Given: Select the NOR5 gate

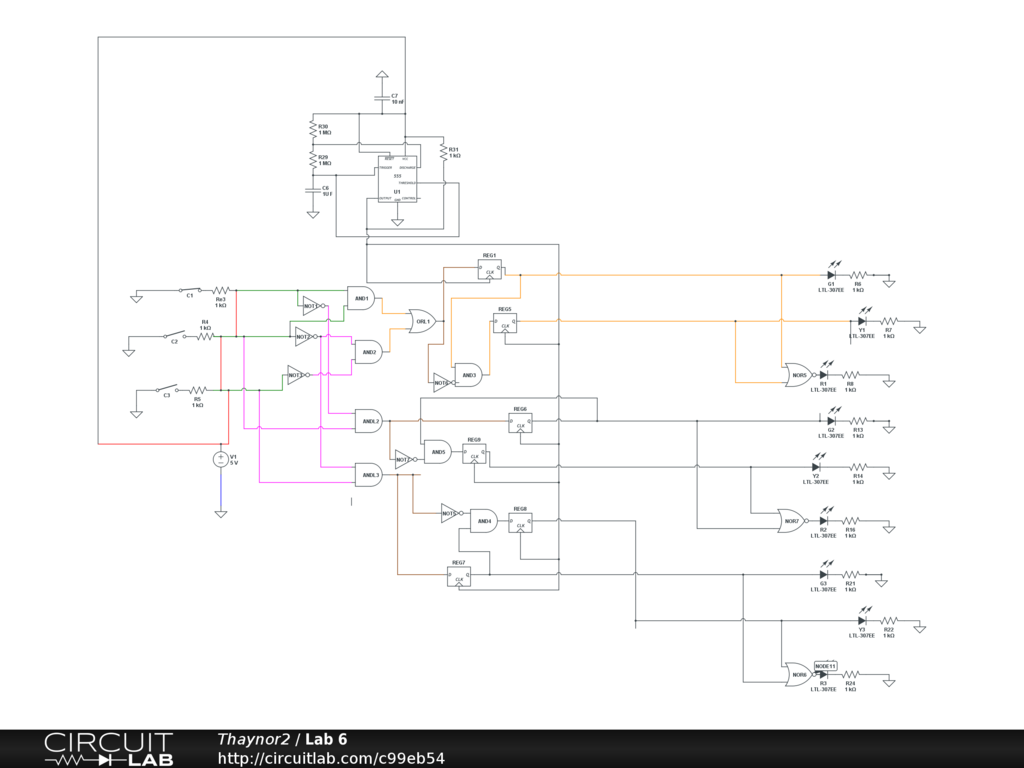Looking at the screenshot, I should (799, 374).
